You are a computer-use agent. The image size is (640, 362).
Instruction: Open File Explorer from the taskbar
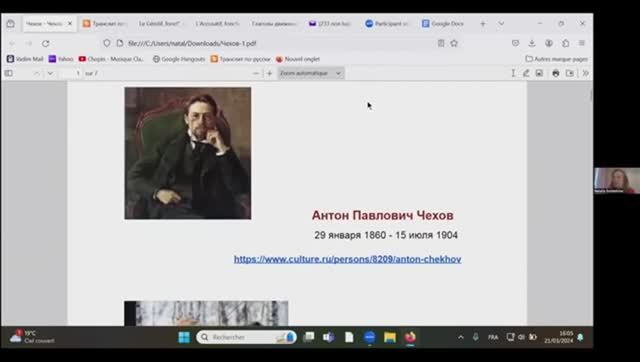coord(390,337)
